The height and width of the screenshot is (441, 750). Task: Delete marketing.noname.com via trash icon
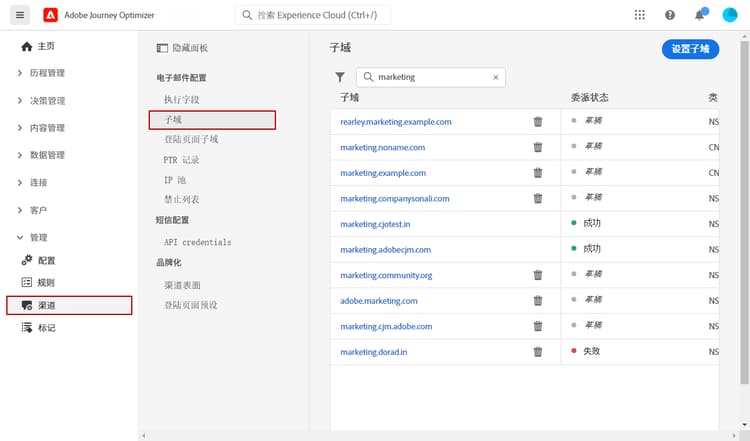click(x=538, y=147)
